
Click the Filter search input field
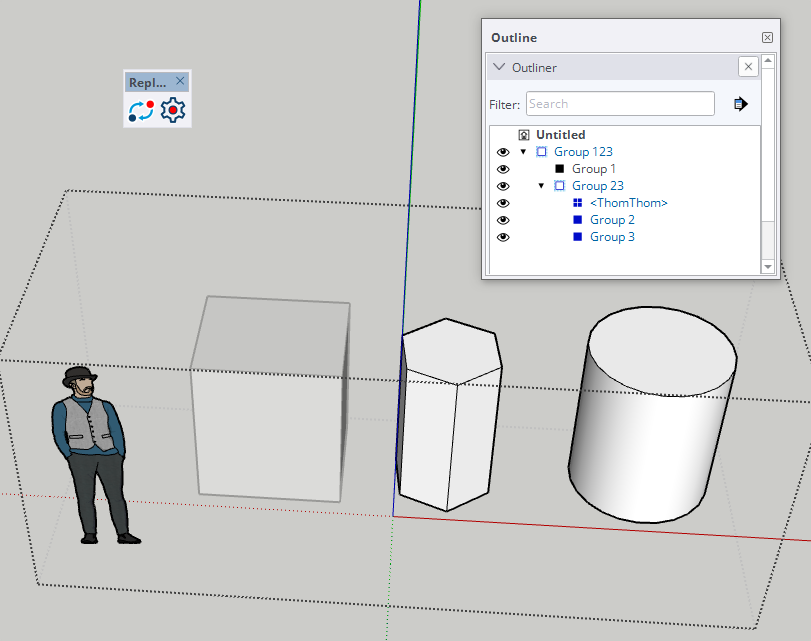coord(619,104)
